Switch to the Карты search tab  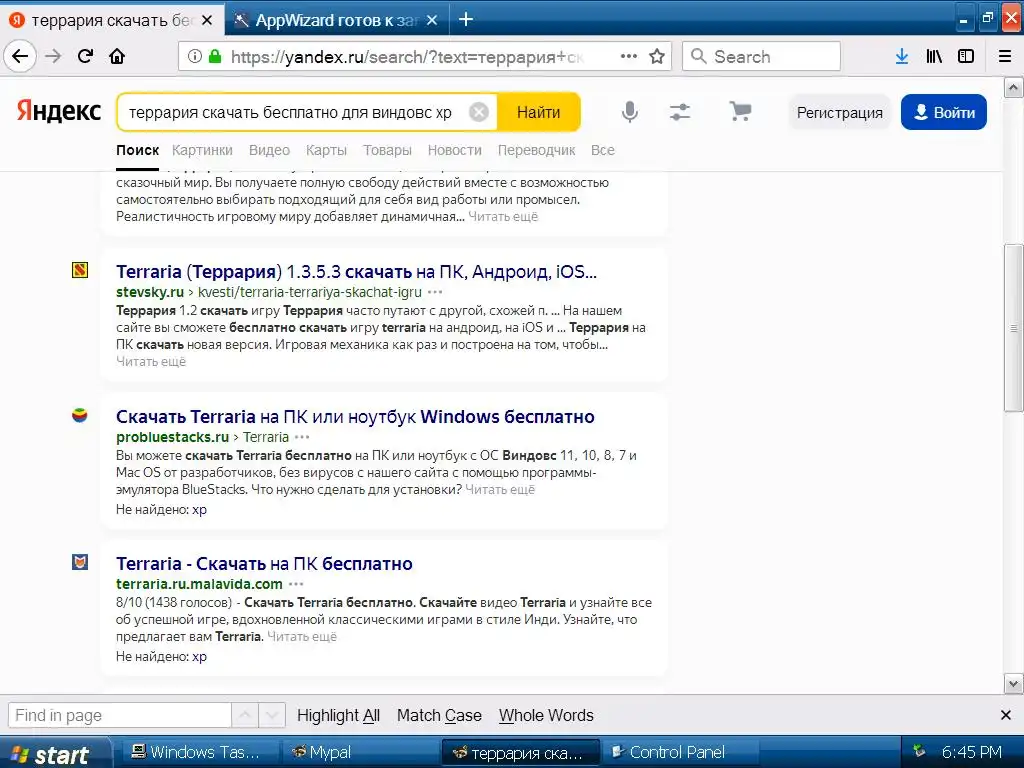coord(326,150)
